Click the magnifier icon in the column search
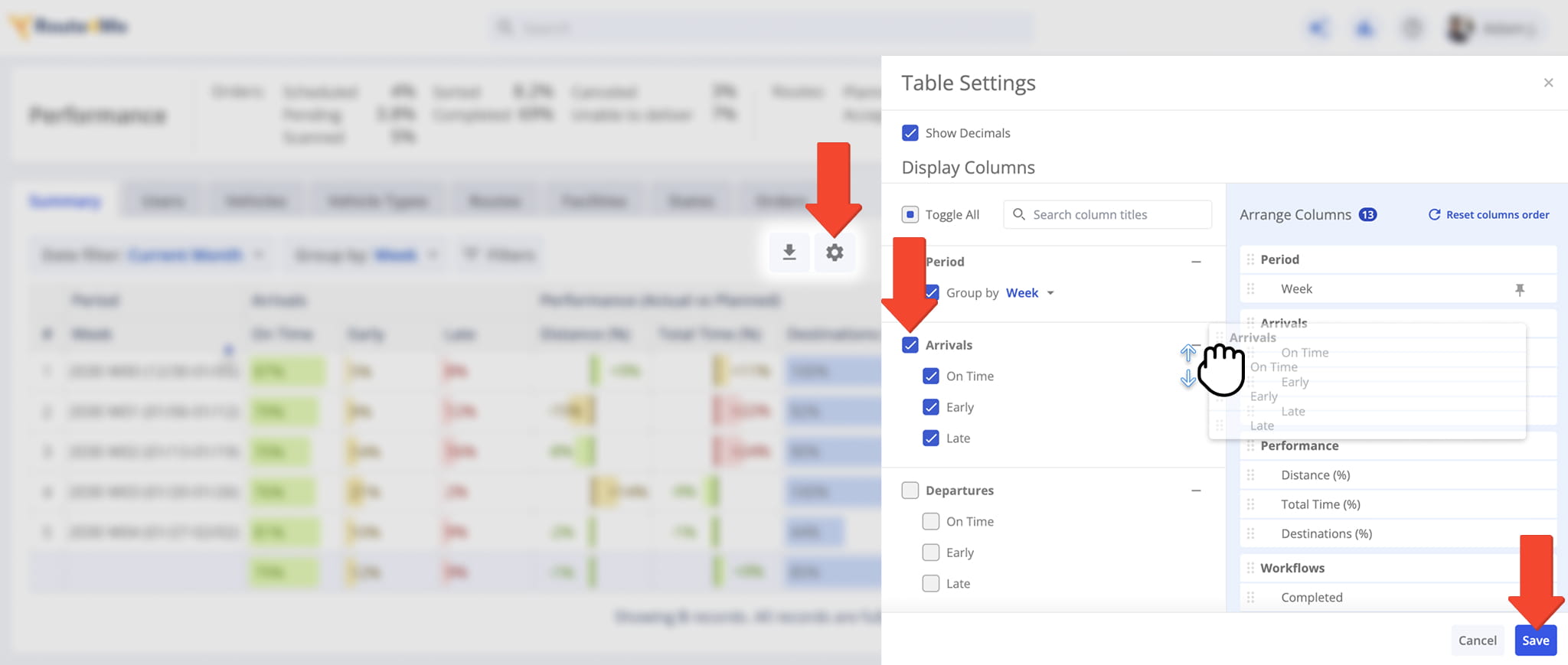 (1019, 214)
